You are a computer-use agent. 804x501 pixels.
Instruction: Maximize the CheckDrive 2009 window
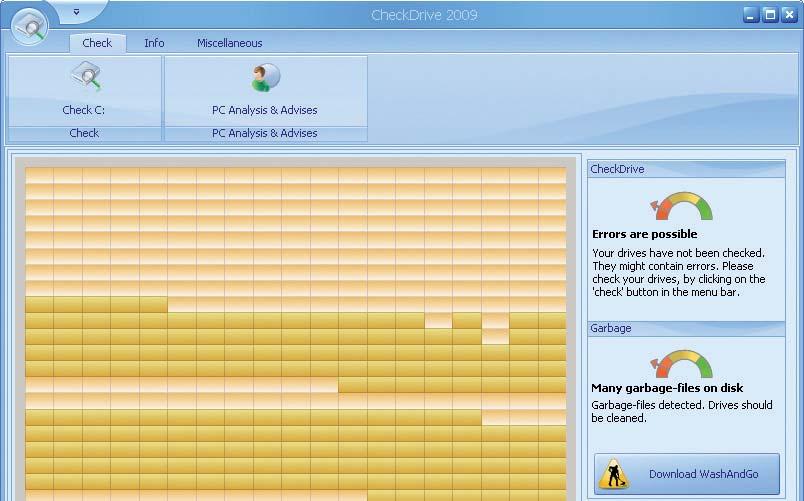coord(770,15)
